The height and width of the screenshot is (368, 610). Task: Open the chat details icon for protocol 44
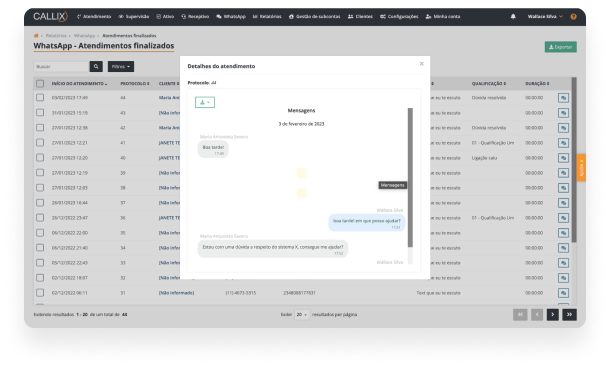click(563, 98)
